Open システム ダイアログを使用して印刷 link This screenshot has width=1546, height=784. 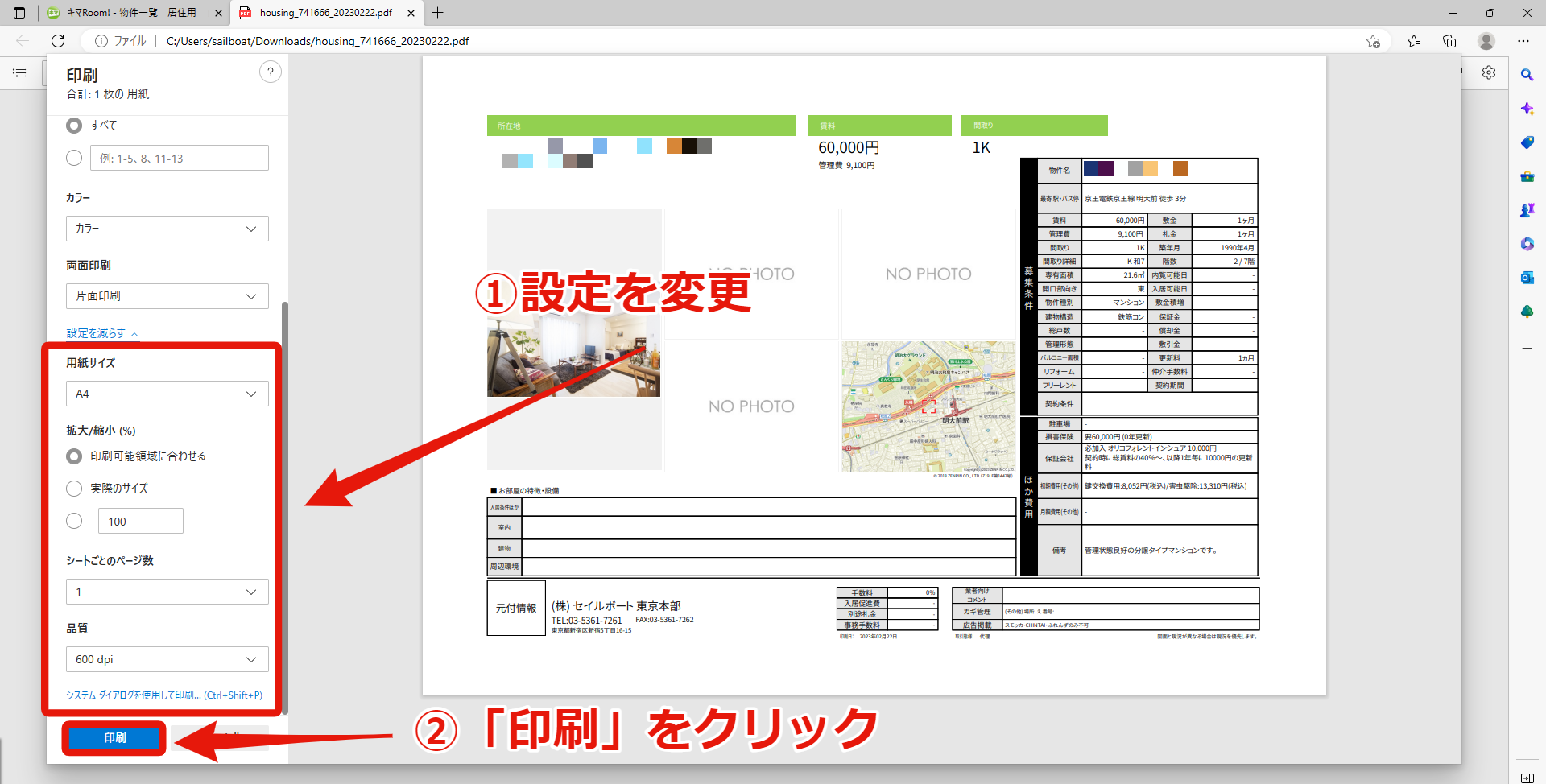pyautogui.click(x=164, y=695)
